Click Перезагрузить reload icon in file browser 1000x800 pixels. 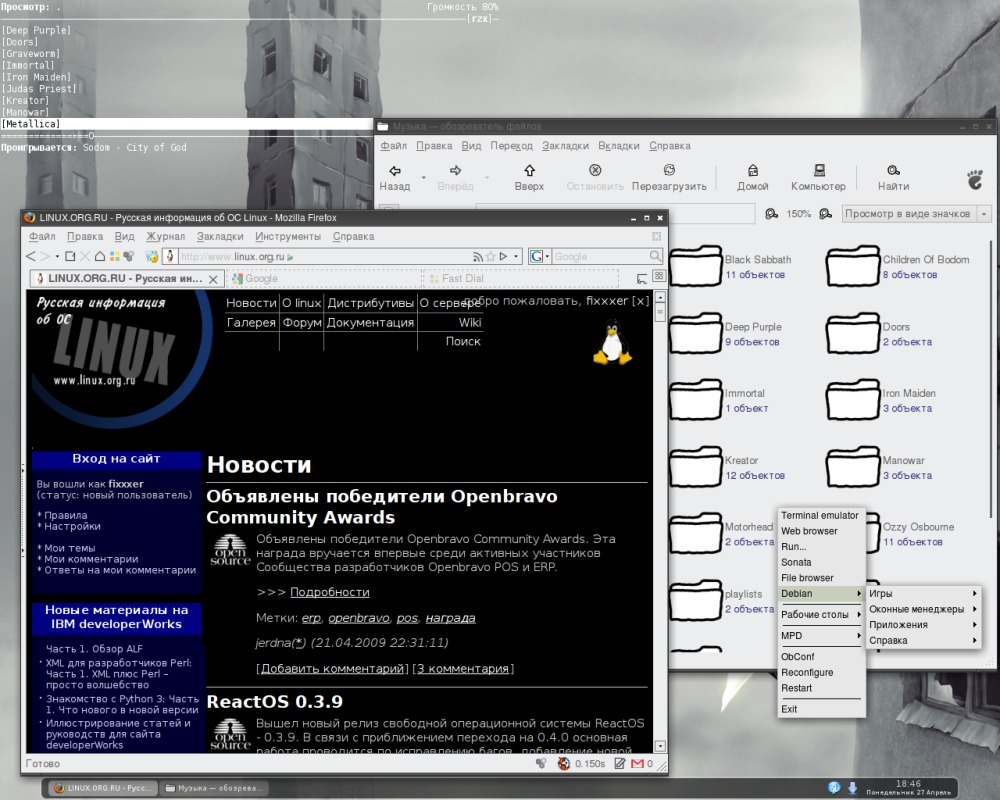point(669,170)
